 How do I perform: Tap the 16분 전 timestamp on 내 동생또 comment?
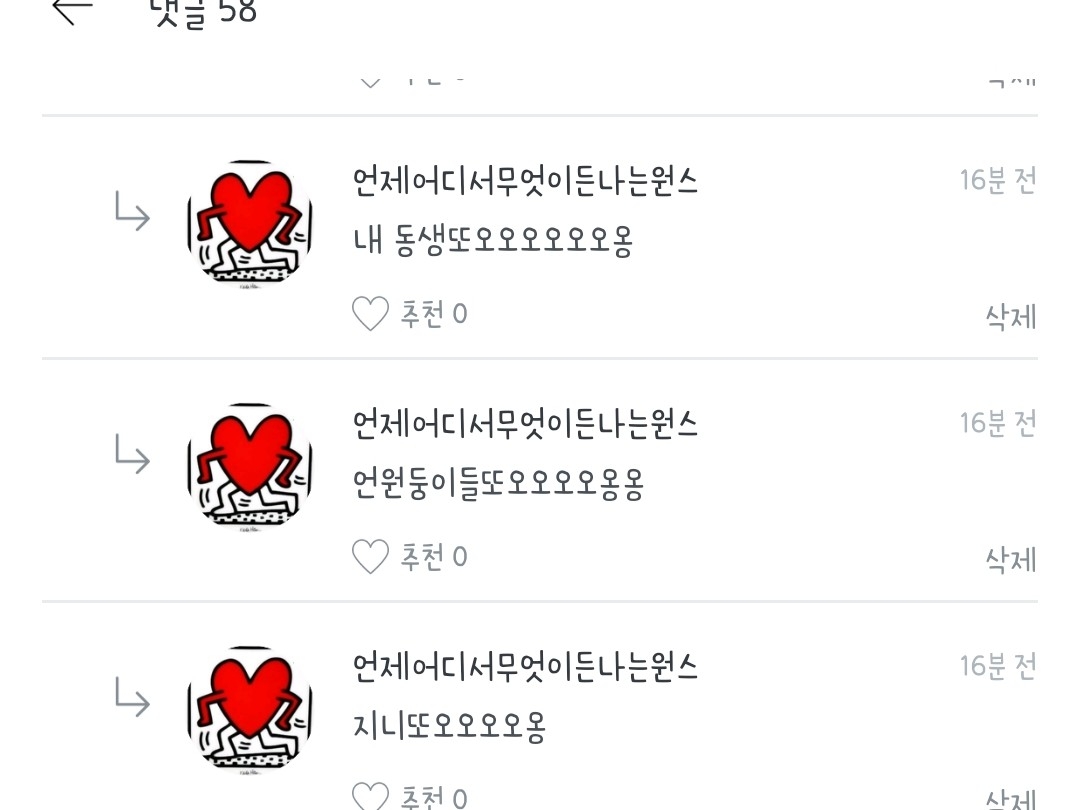[998, 180]
